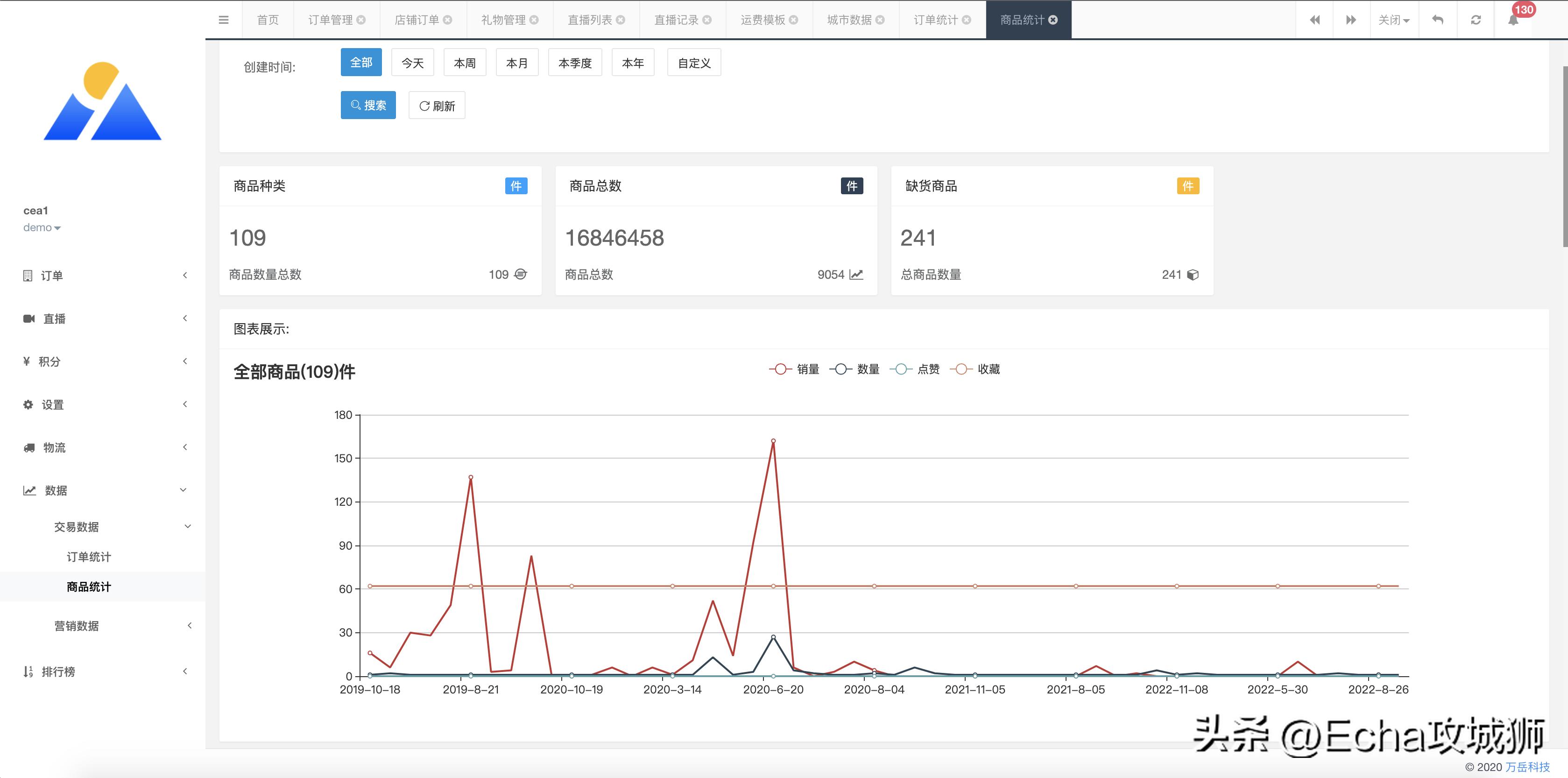1568x778 pixels.
Task: Expand the 营销数据 section
Action: click(x=77, y=625)
